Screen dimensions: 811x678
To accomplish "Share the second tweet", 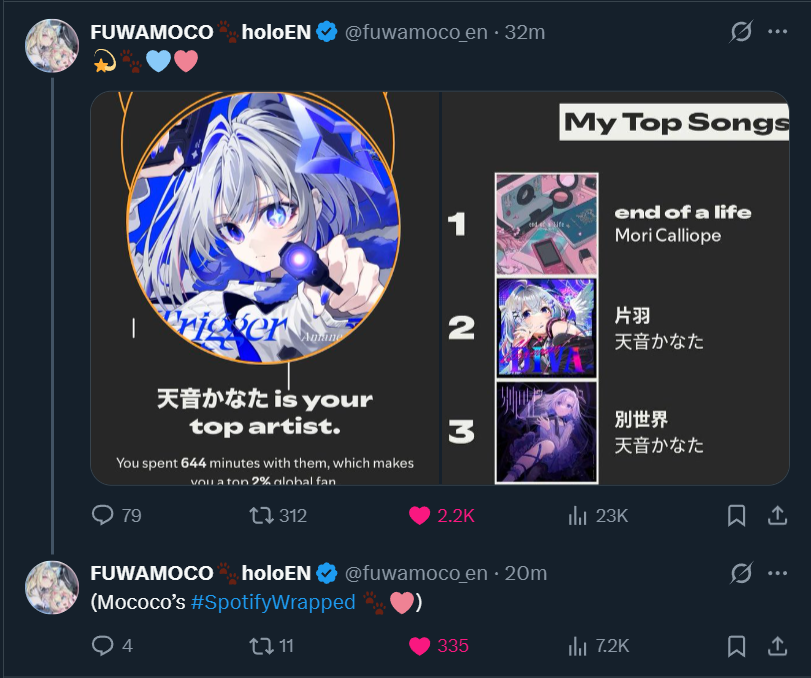I will point(777,646).
